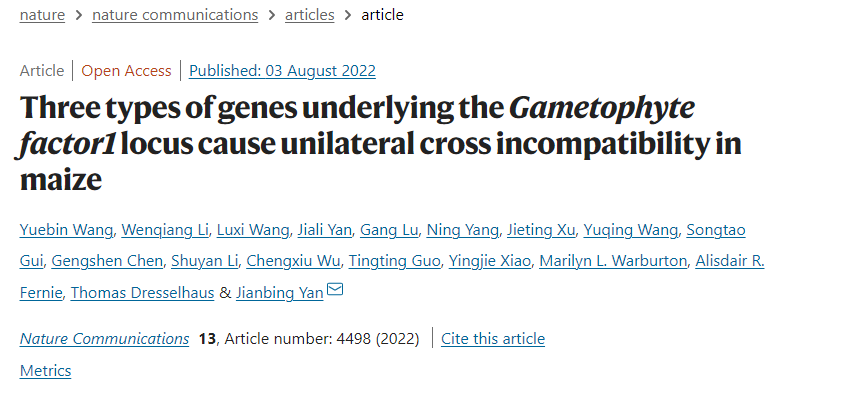Click author Yingjie Xiao
The width and height of the screenshot is (844, 402).
click(490, 262)
